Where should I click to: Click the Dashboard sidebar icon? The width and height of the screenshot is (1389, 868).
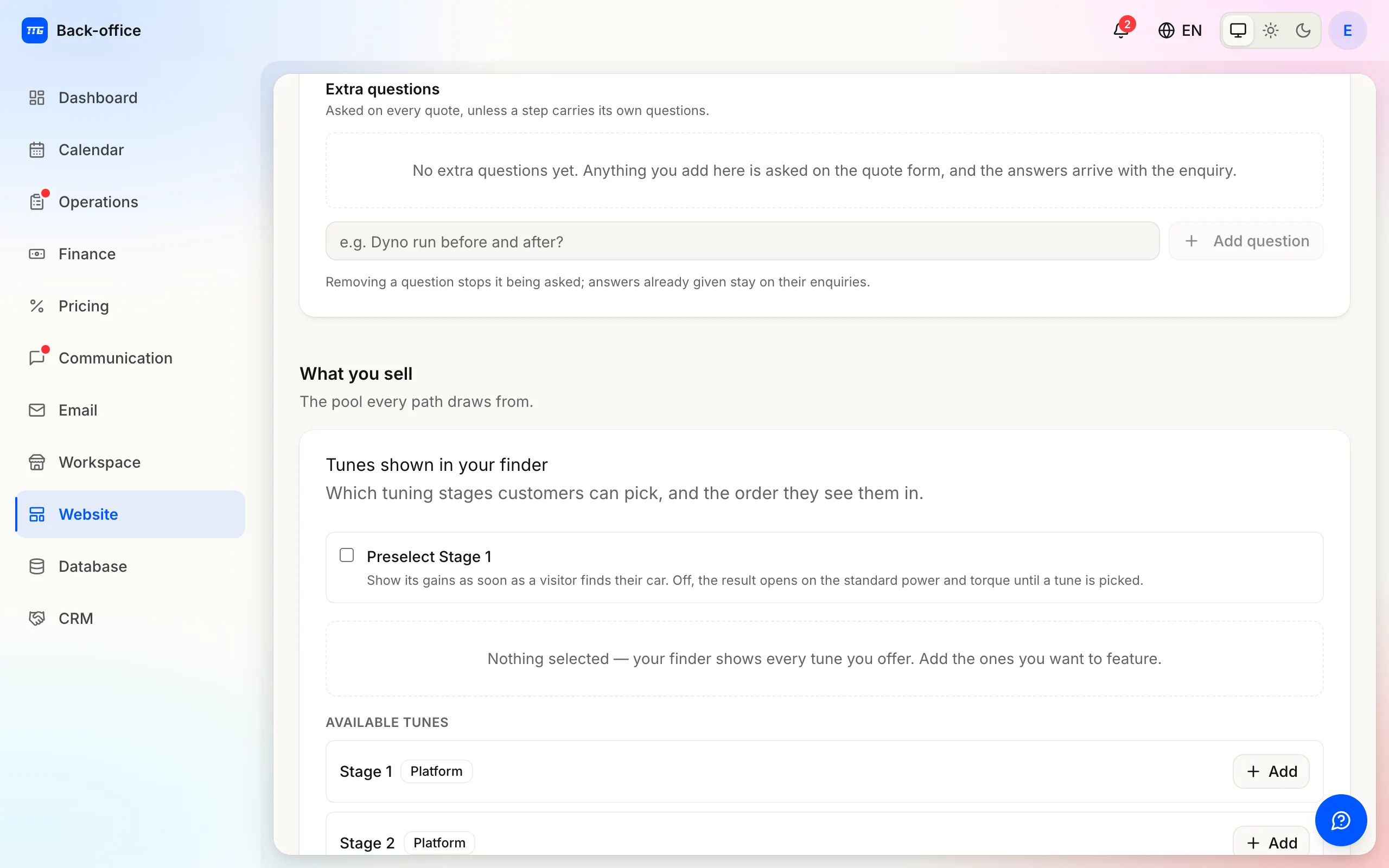click(37, 98)
